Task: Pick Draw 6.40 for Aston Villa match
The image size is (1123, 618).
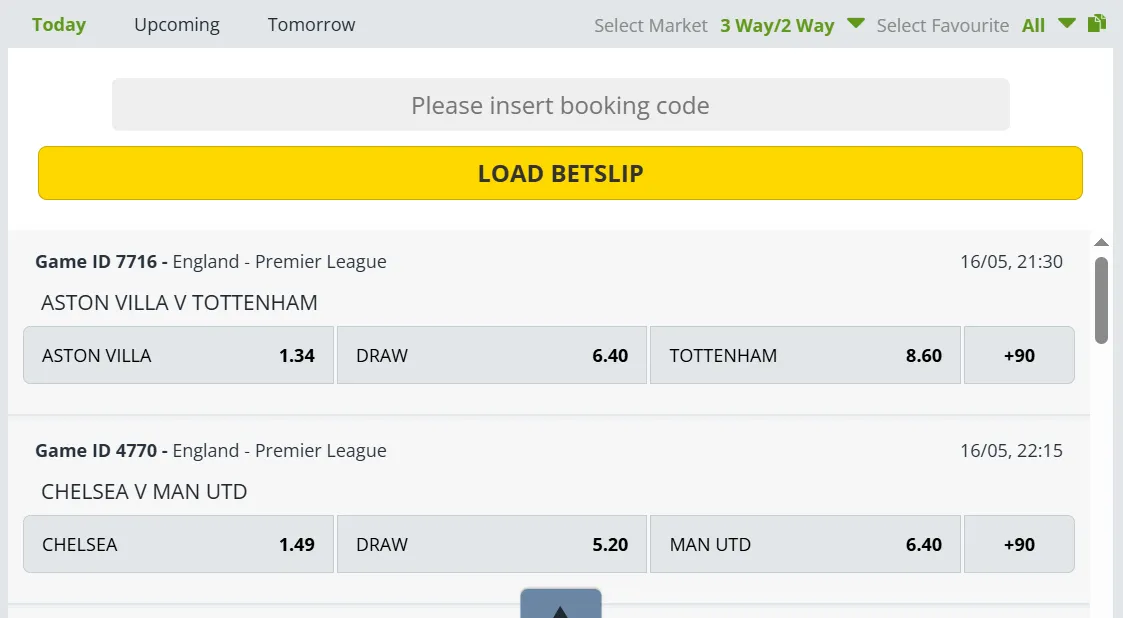Action: (492, 355)
